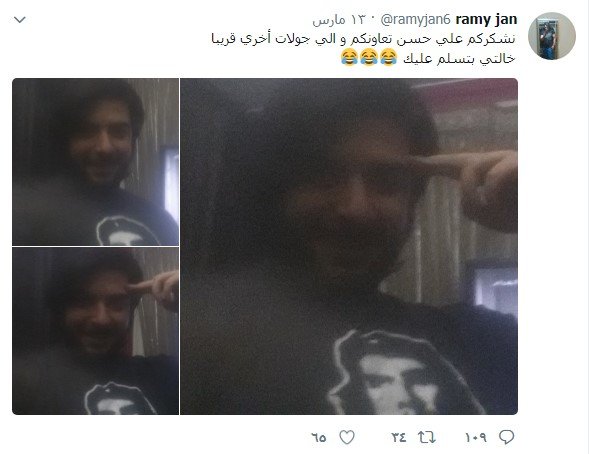Click the reply count ١٠٩
The height and width of the screenshot is (454, 589).
pyautogui.click(x=476, y=437)
